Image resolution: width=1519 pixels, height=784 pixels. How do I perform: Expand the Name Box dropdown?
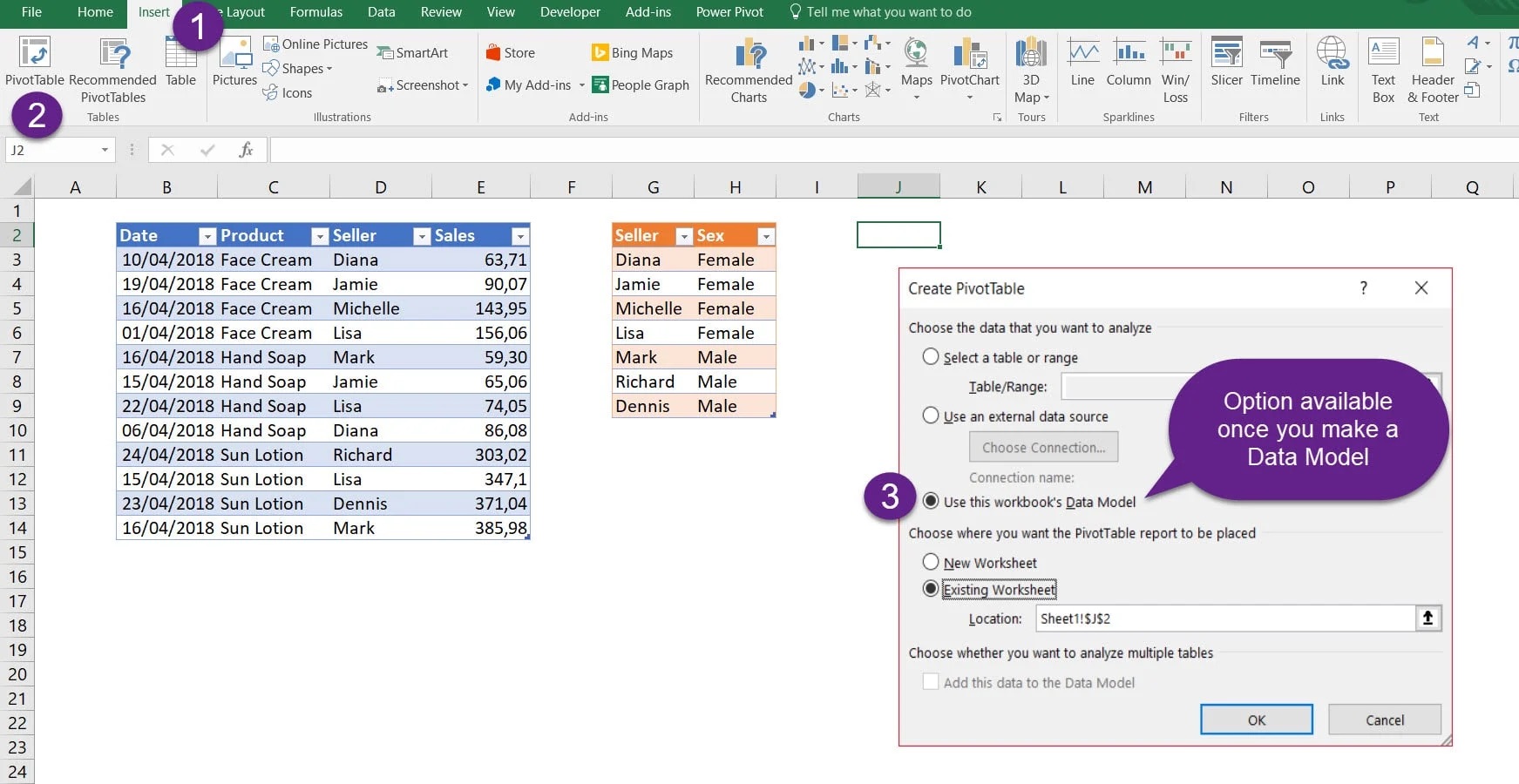[105, 150]
